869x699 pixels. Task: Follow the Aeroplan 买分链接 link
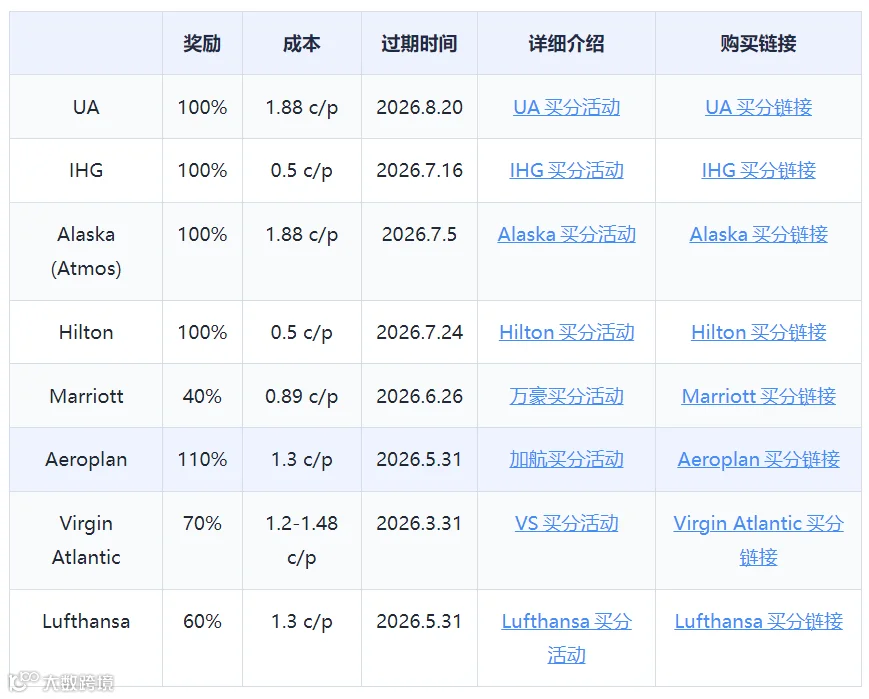pyautogui.click(x=758, y=460)
